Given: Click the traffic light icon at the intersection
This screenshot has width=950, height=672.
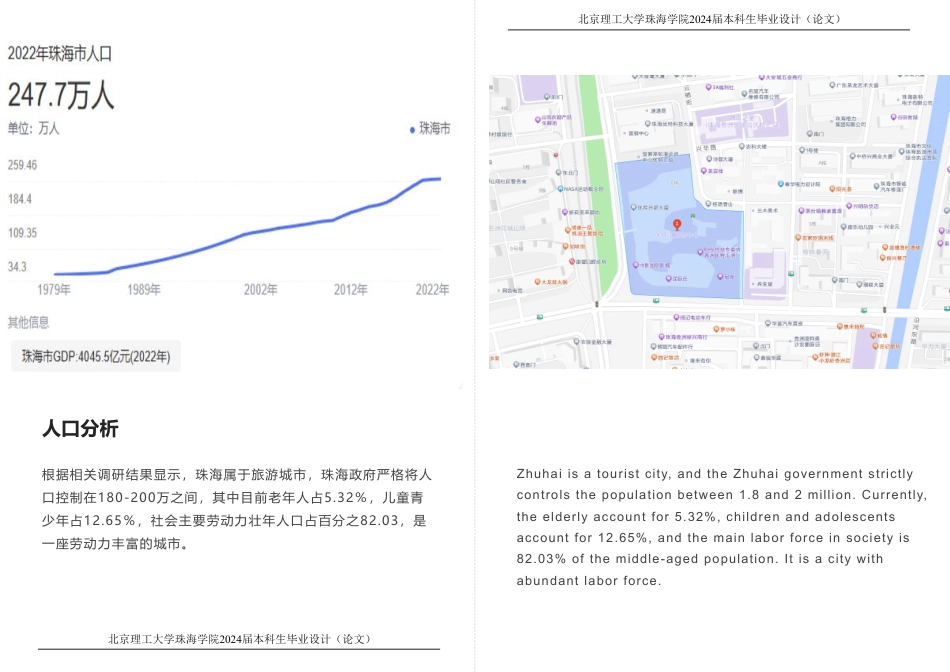Looking at the screenshot, I should tap(597, 304).
